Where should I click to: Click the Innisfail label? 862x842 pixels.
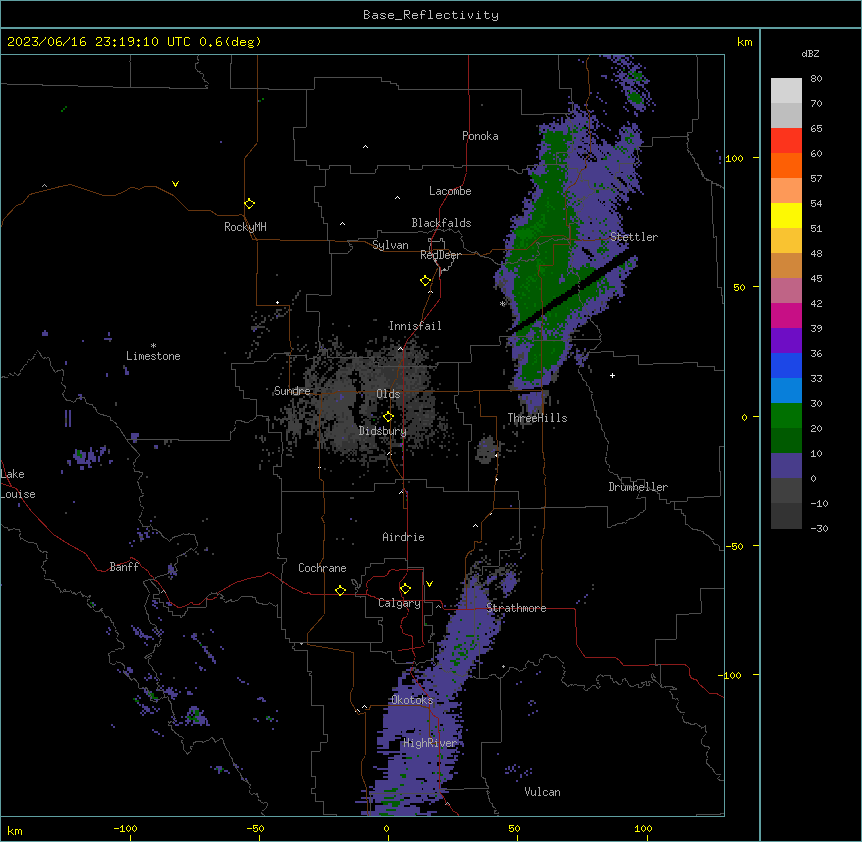click(415, 326)
